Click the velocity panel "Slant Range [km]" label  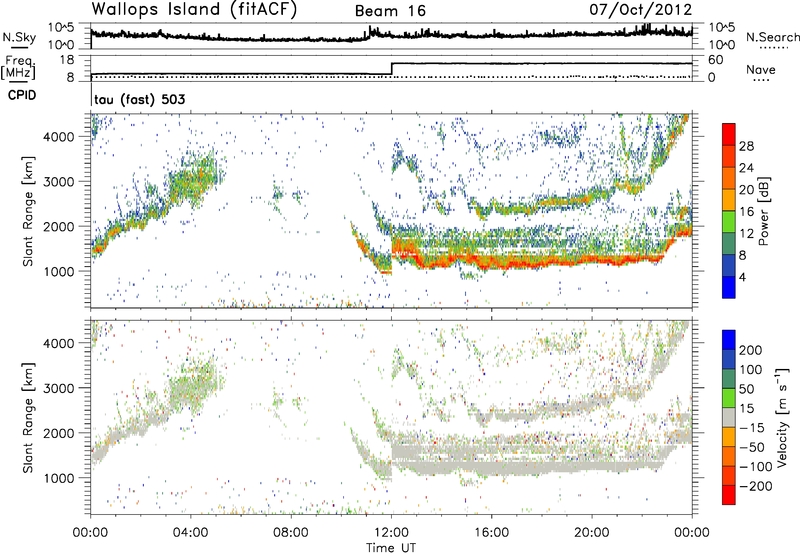(28, 417)
